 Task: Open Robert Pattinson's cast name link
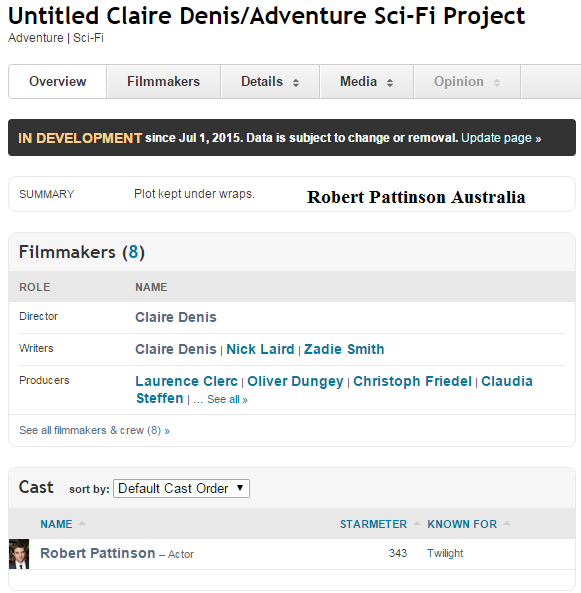(98, 553)
